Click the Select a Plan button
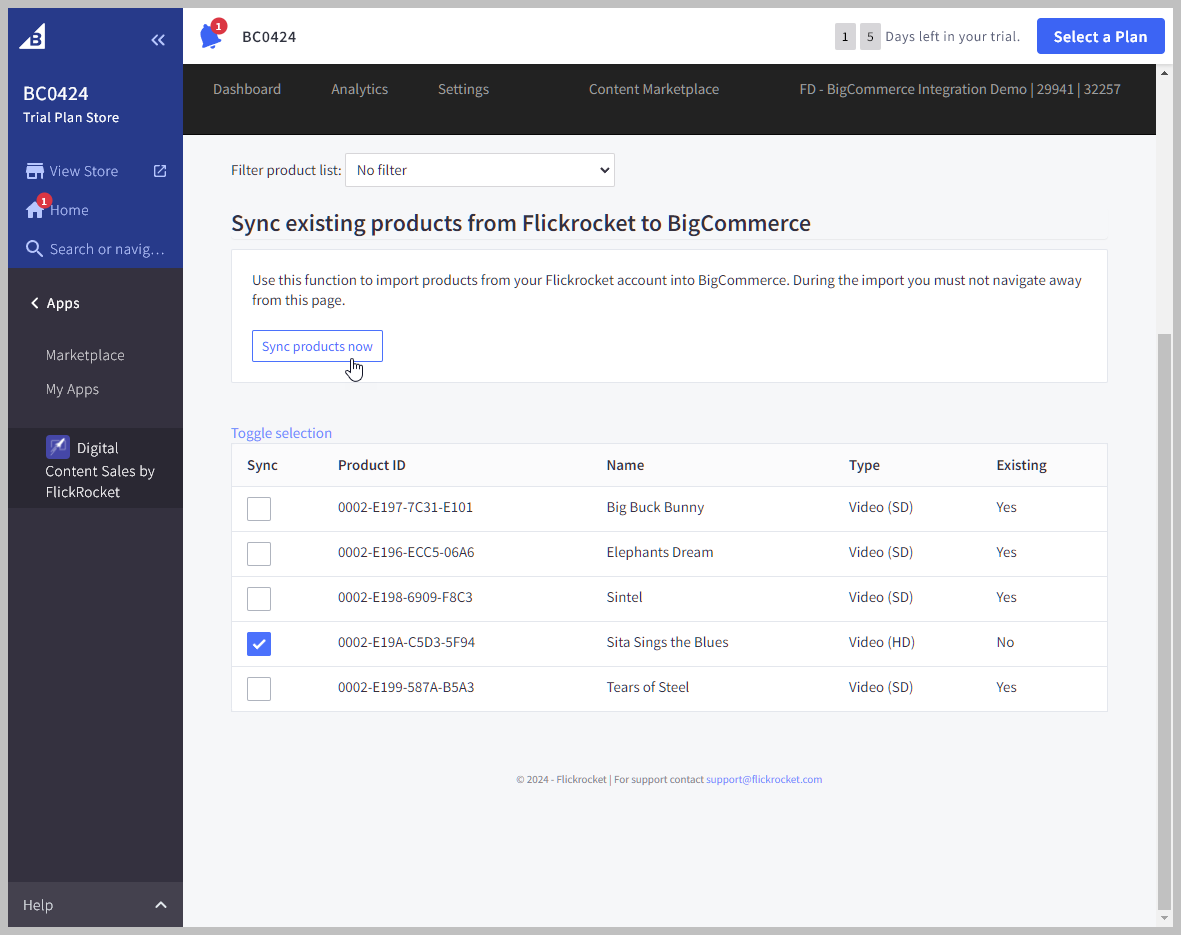 click(x=1100, y=37)
